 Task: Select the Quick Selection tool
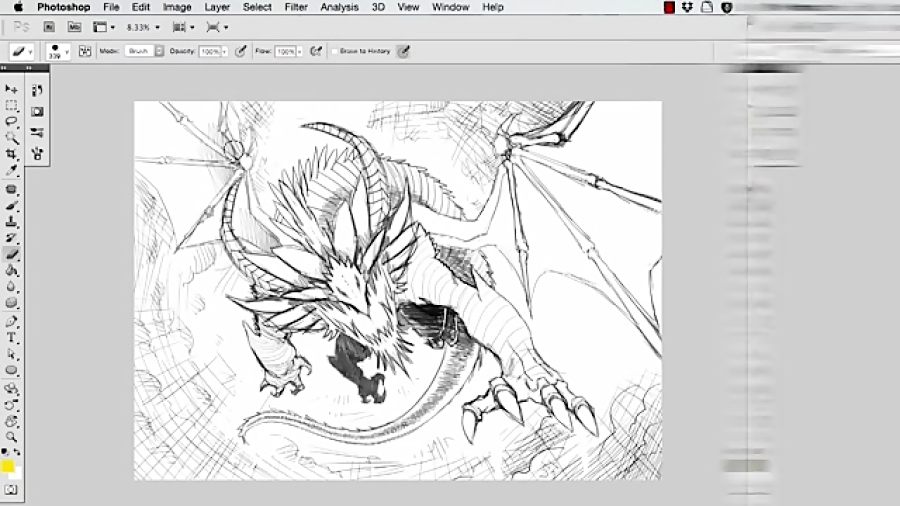point(11,138)
